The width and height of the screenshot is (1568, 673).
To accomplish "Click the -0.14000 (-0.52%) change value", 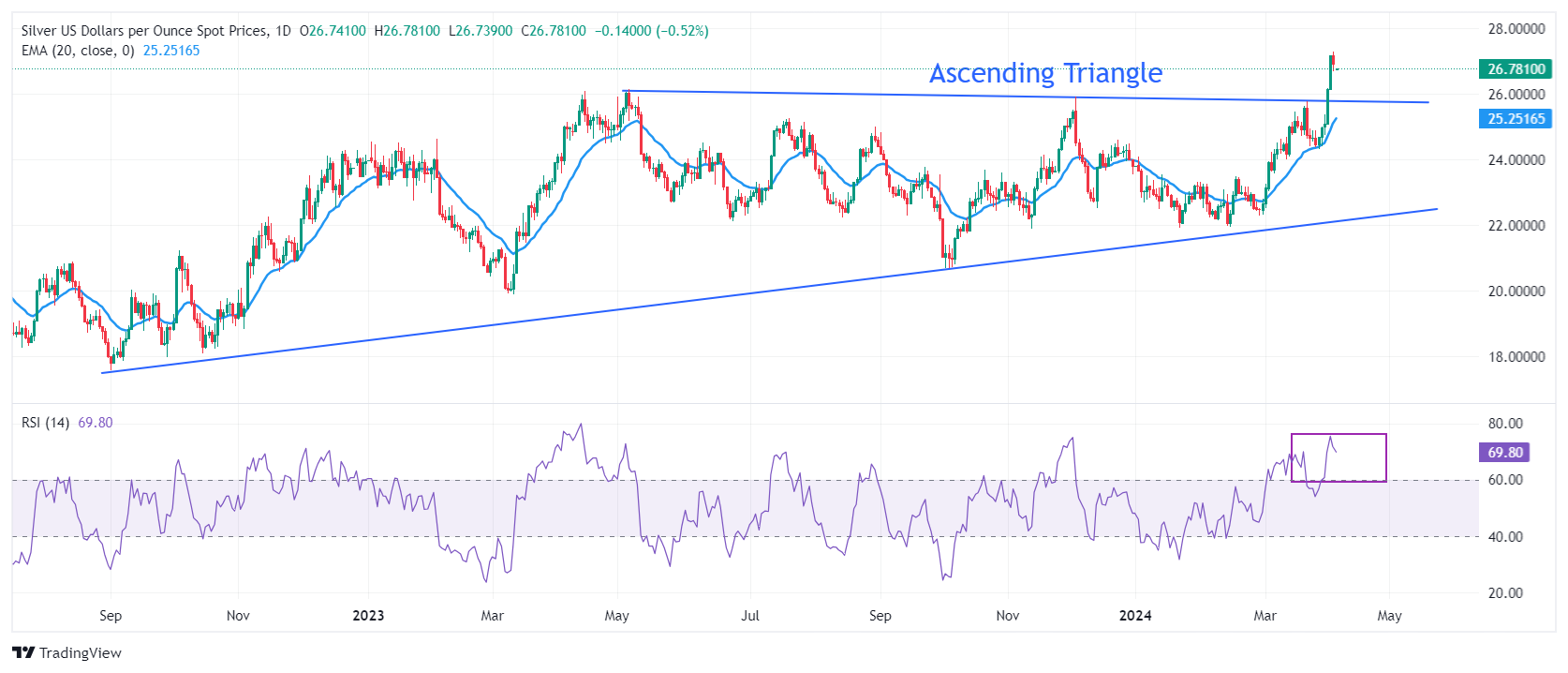I will coord(652,31).
